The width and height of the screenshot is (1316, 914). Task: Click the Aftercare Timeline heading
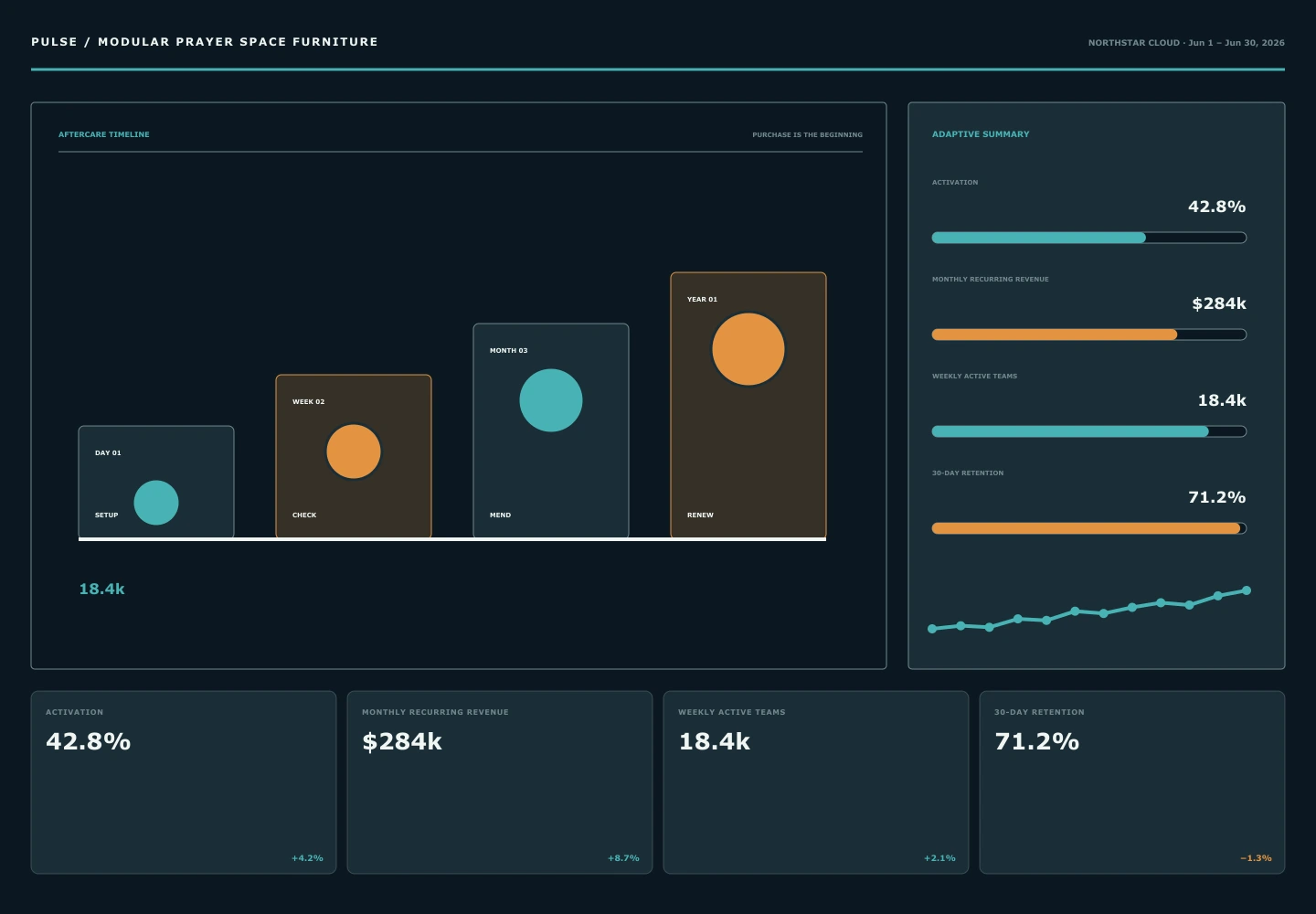click(104, 134)
